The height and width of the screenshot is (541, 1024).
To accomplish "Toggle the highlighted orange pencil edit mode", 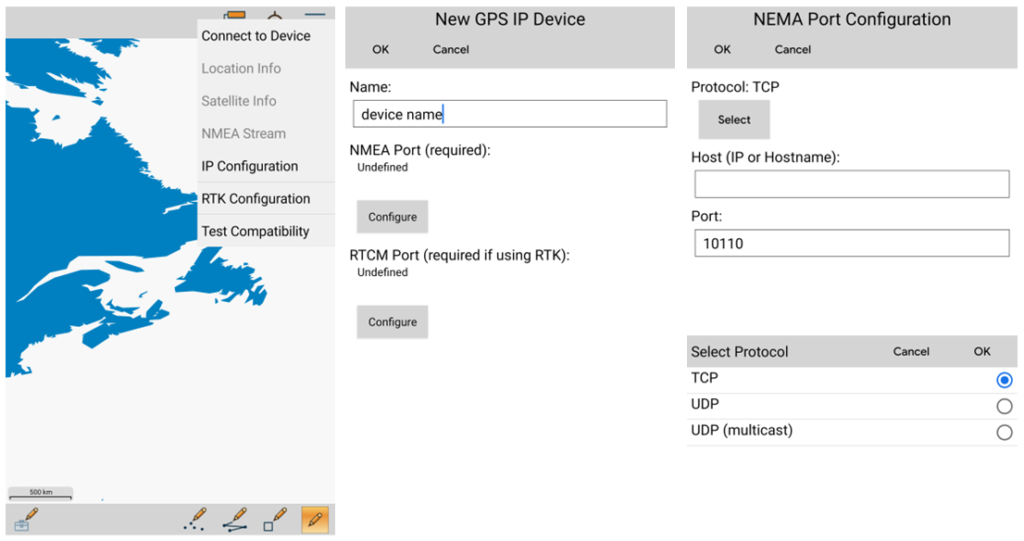I will point(315,519).
